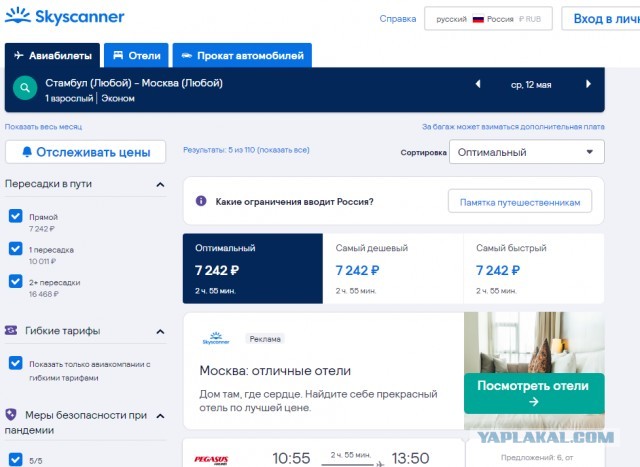
Task: Switch to Авиабилеты tab
Action: 52,55
